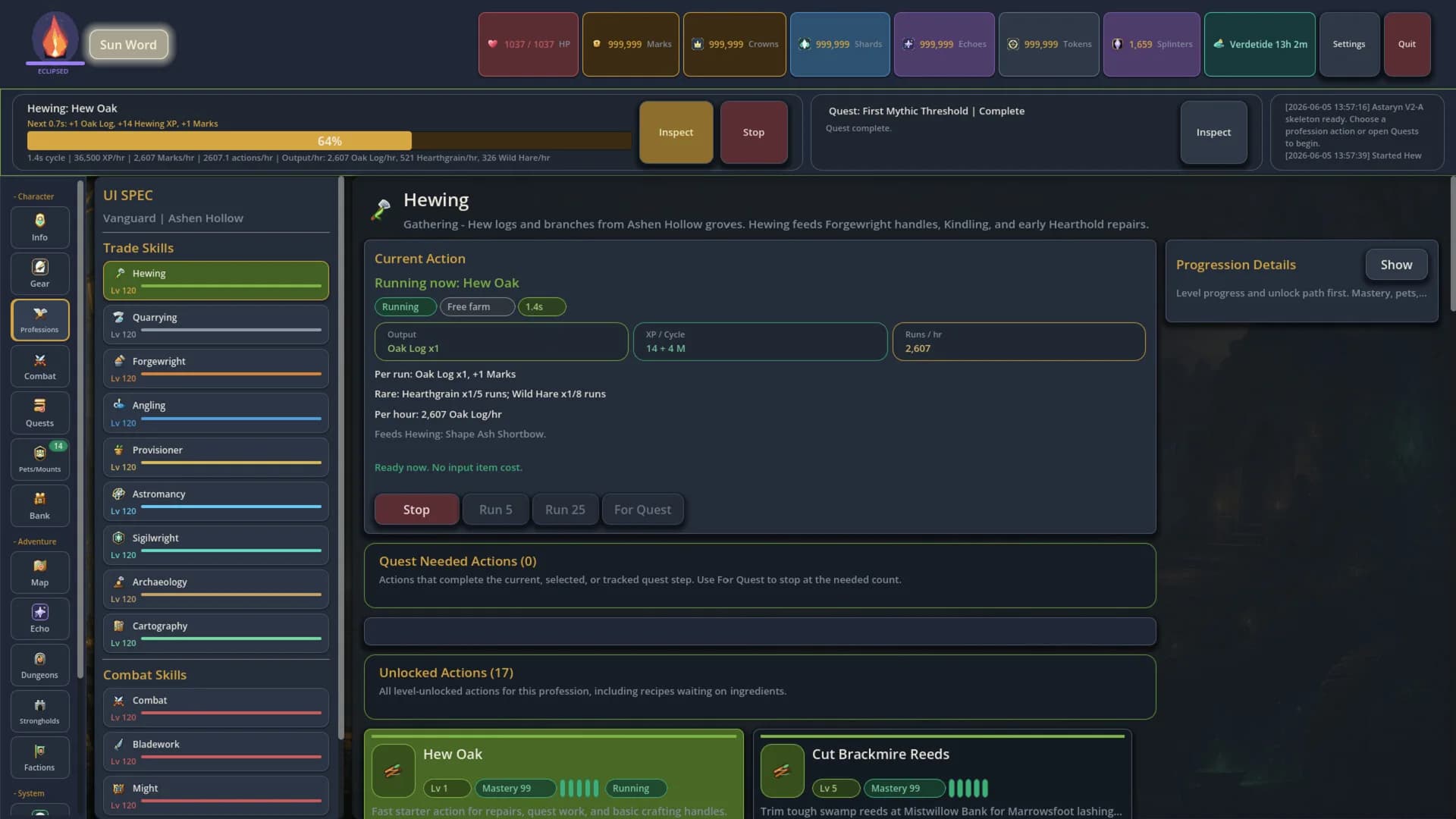Click the Shards currency tile
Screen dimensions: 1456x819
click(840, 44)
